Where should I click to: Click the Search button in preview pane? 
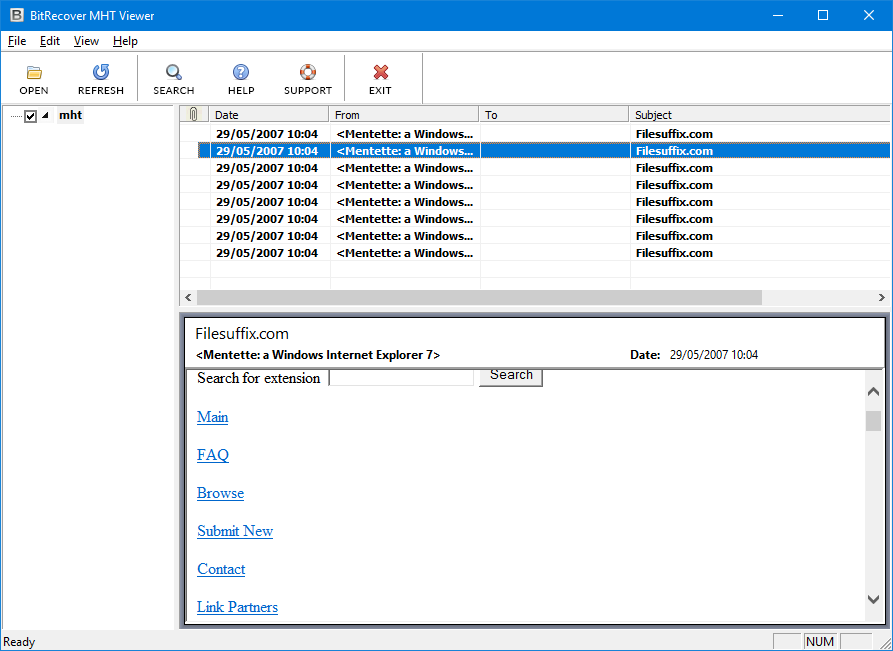(x=511, y=376)
